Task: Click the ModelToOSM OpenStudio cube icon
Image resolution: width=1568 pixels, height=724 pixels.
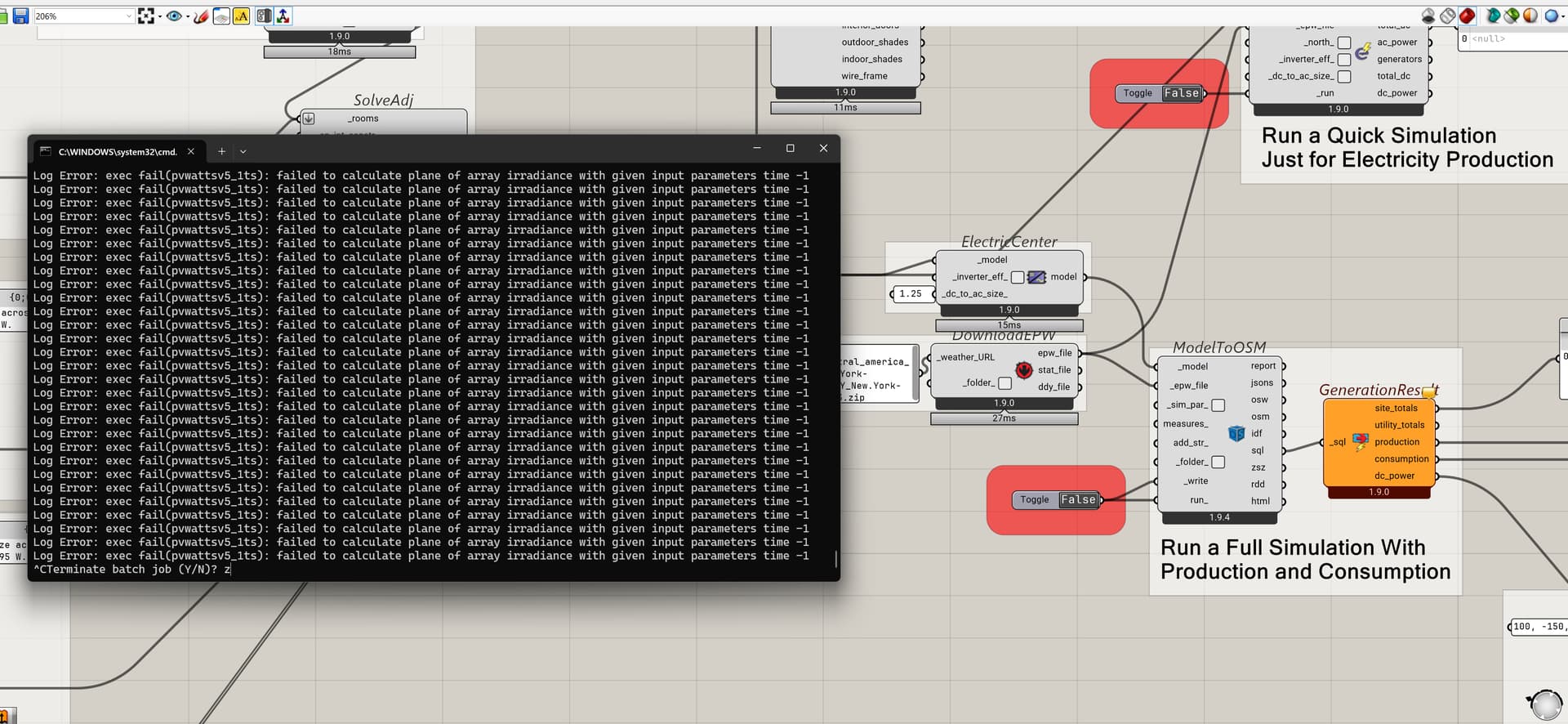Action: pyautogui.click(x=1236, y=433)
